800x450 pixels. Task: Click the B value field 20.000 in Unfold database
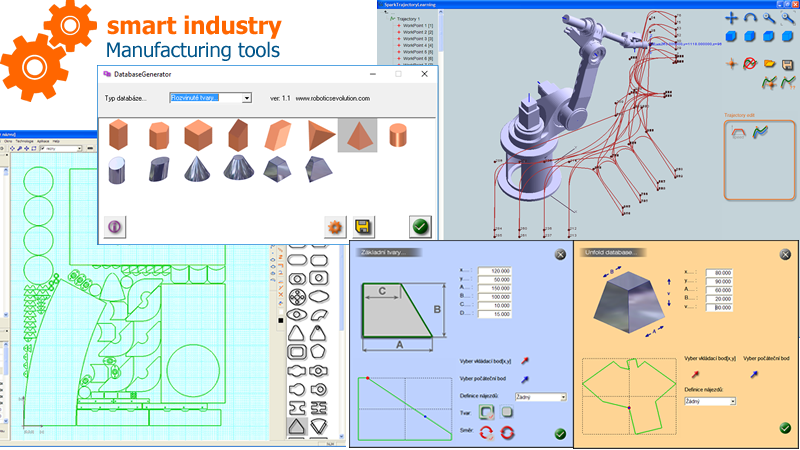pyautogui.click(x=719, y=299)
